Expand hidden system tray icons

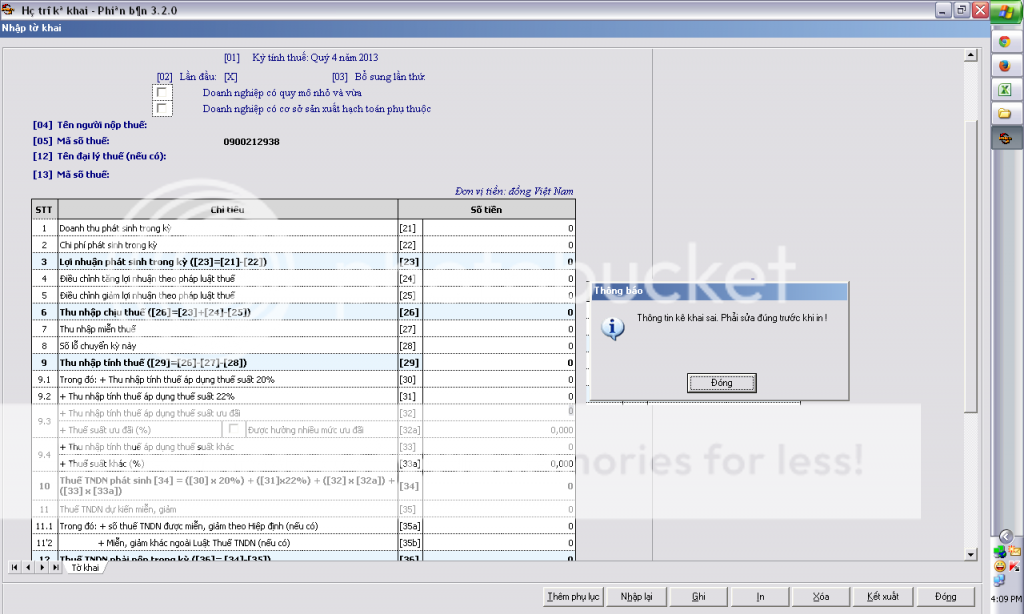(1005, 535)
